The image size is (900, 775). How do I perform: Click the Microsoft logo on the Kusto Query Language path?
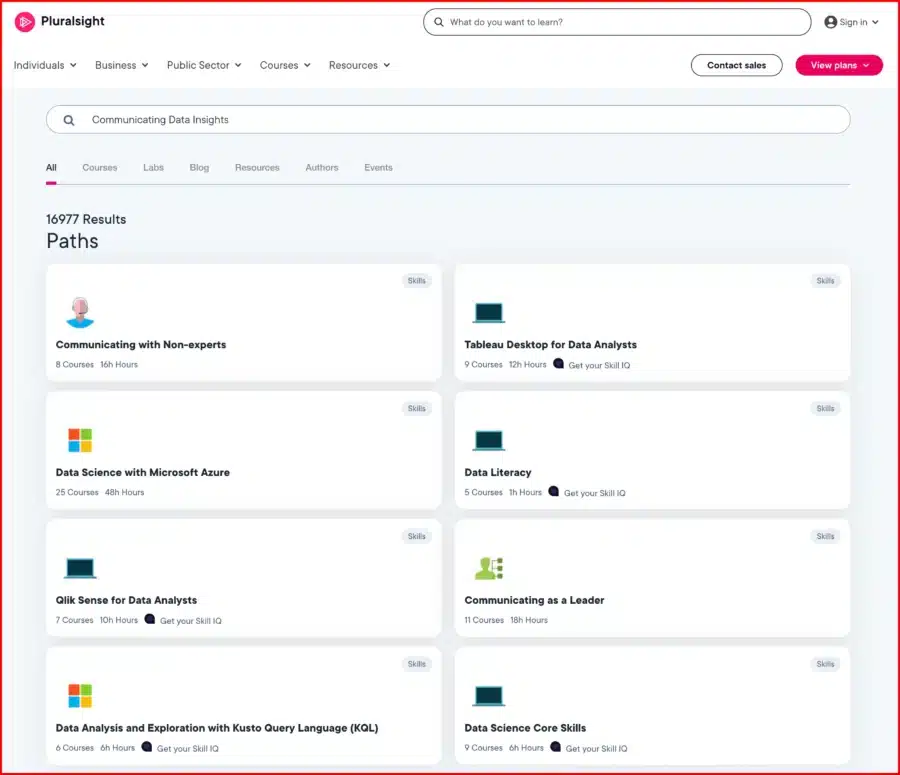pos(80,695)
